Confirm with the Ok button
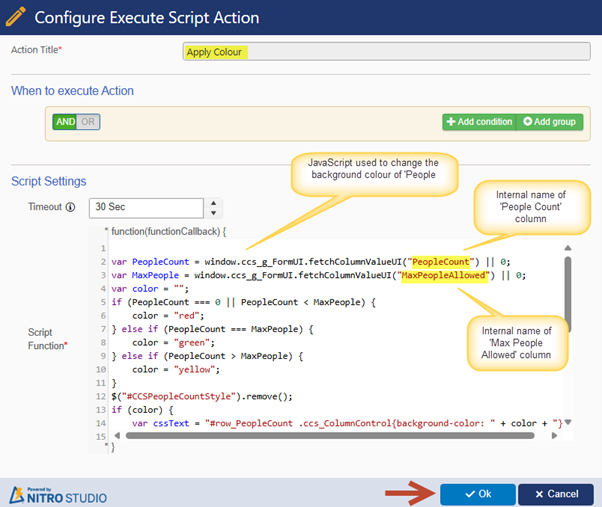The image size is (602, 507). [478, 494]
